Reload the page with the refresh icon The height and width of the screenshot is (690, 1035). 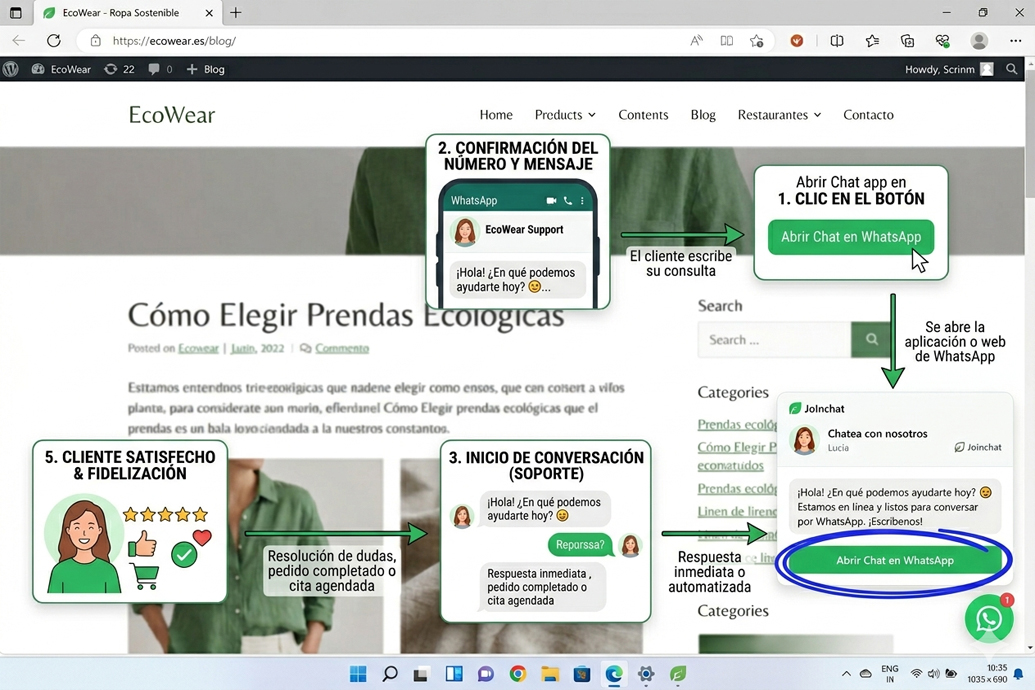(53, 41)
